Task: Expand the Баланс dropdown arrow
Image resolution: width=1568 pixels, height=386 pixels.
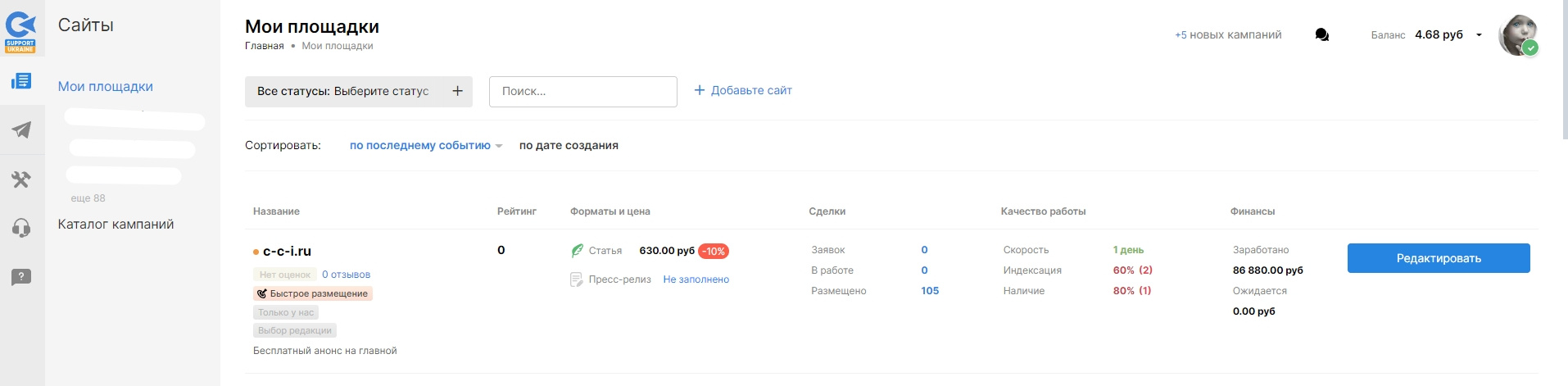Action: click(x=1479, y=35)
